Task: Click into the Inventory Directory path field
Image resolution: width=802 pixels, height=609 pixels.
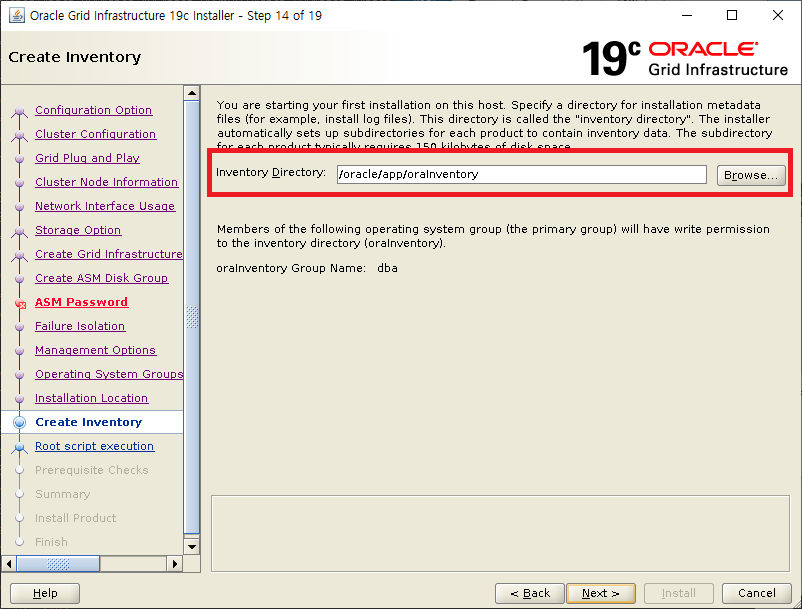Action: (x=522, y=174)
